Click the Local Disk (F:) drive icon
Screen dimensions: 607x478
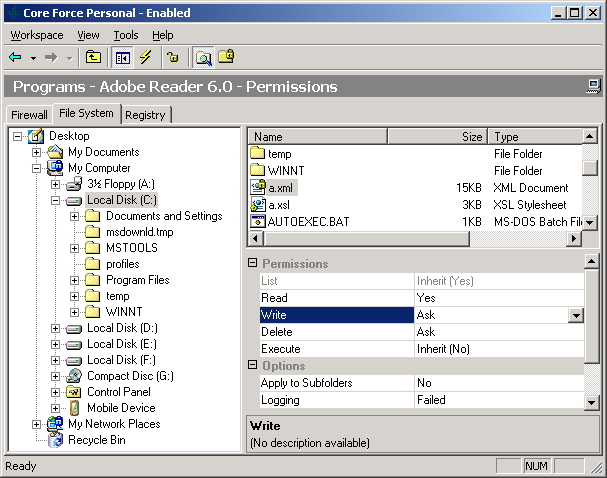click(74, 361)
